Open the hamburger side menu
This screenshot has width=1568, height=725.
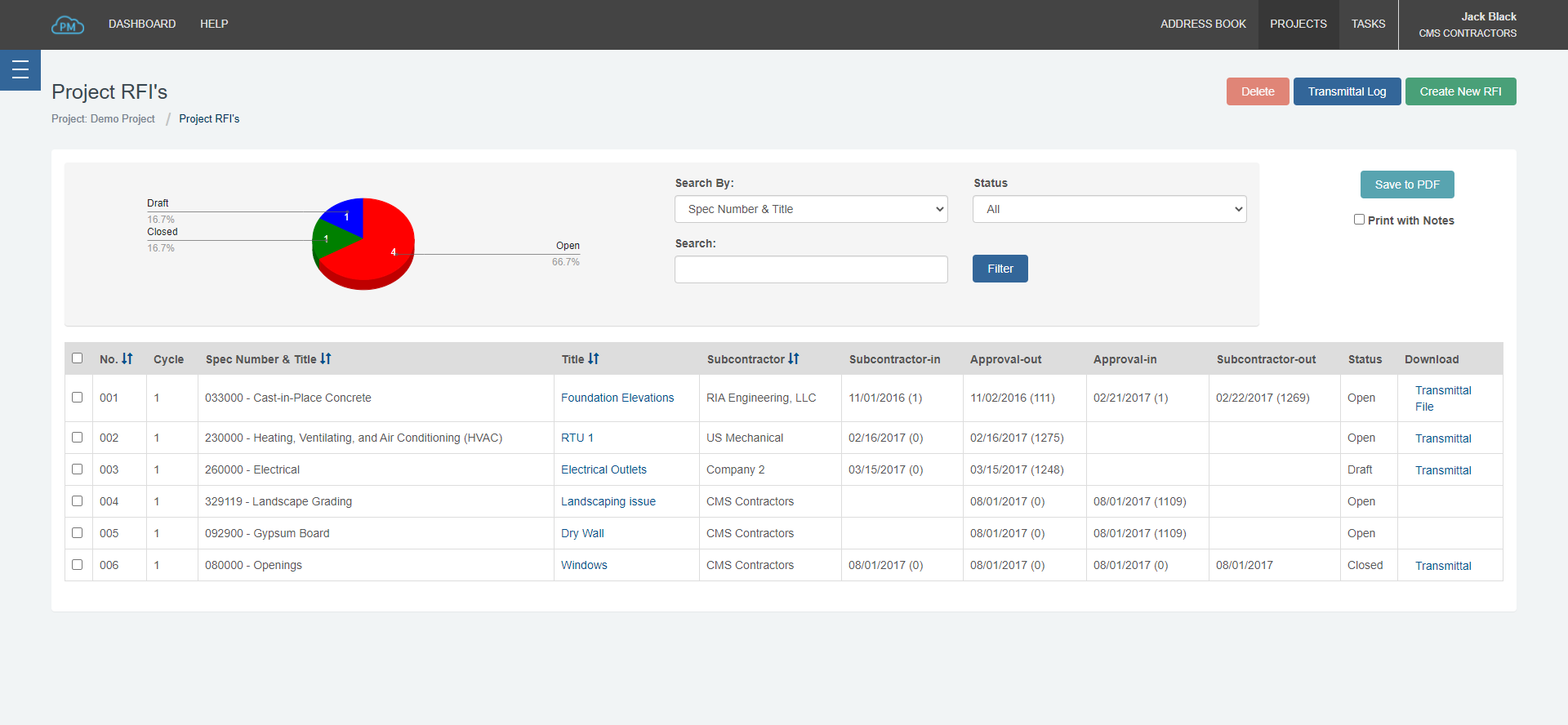[20, 70]
